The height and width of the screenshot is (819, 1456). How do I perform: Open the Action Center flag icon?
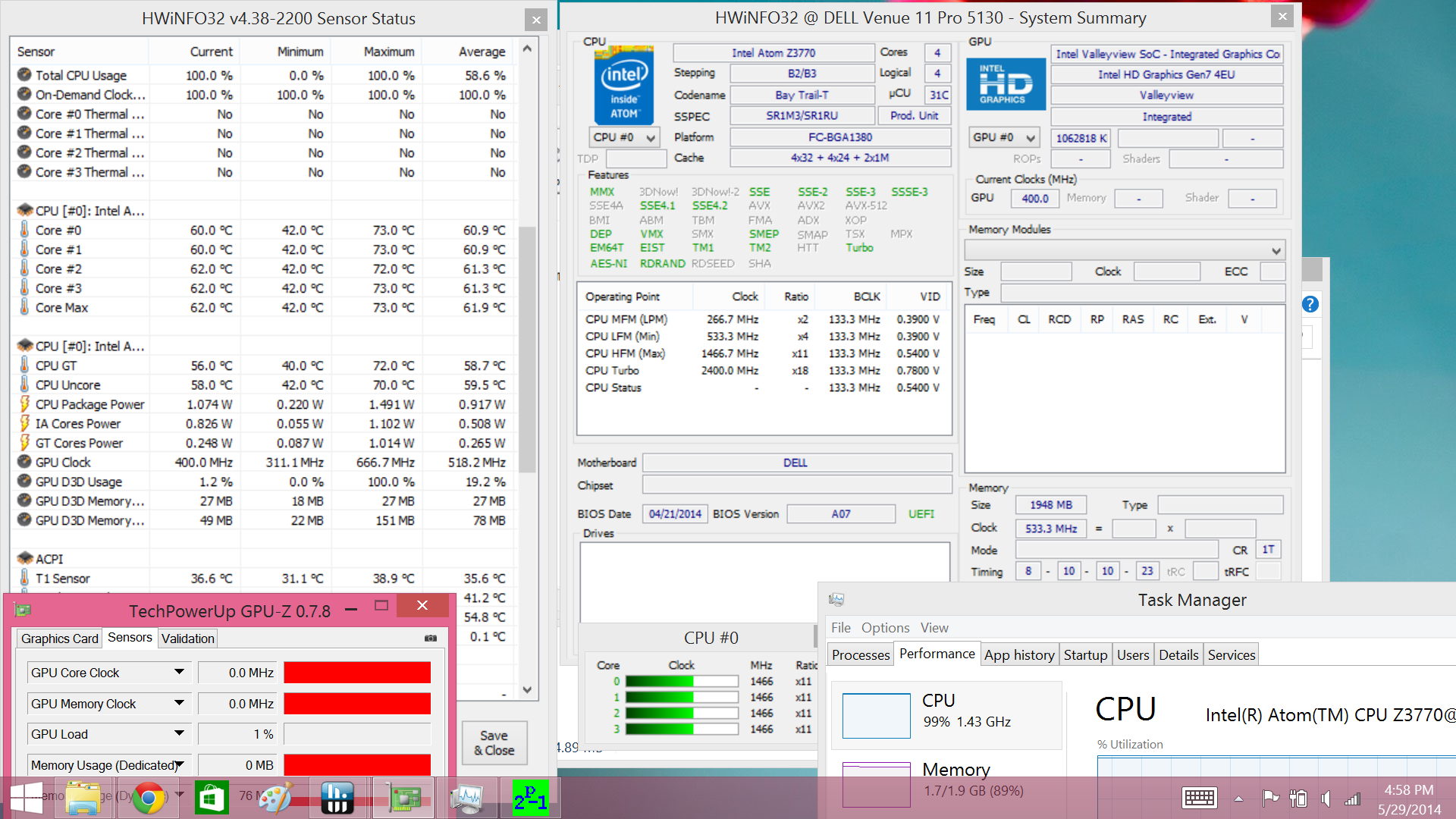pyautogui.click(x=1270, y=798)
